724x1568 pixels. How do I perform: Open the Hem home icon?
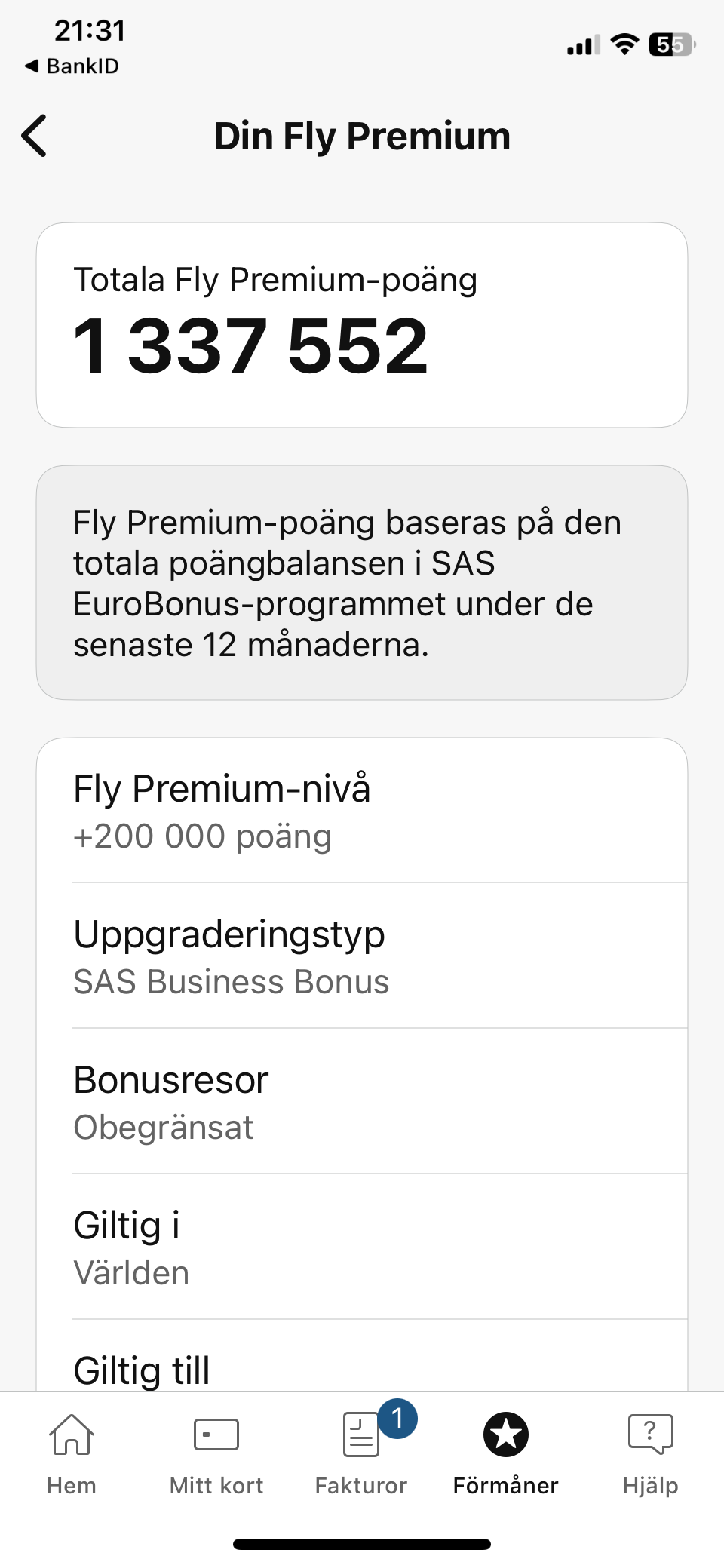pos(71,1434)
